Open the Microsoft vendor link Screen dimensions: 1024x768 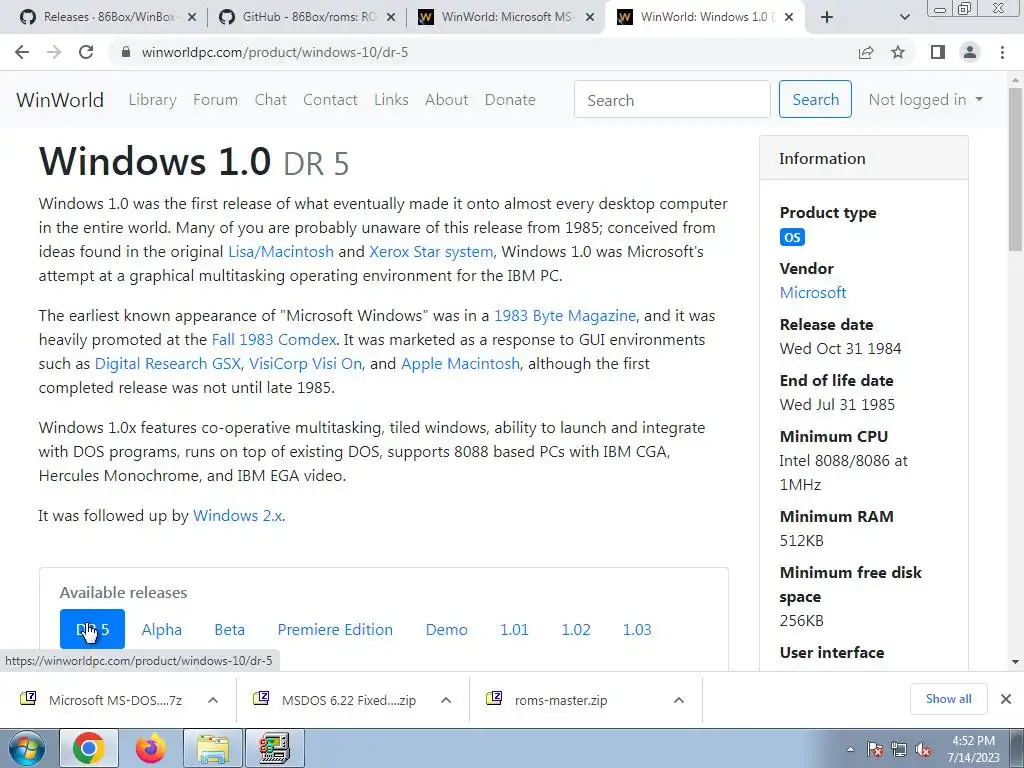813,293
